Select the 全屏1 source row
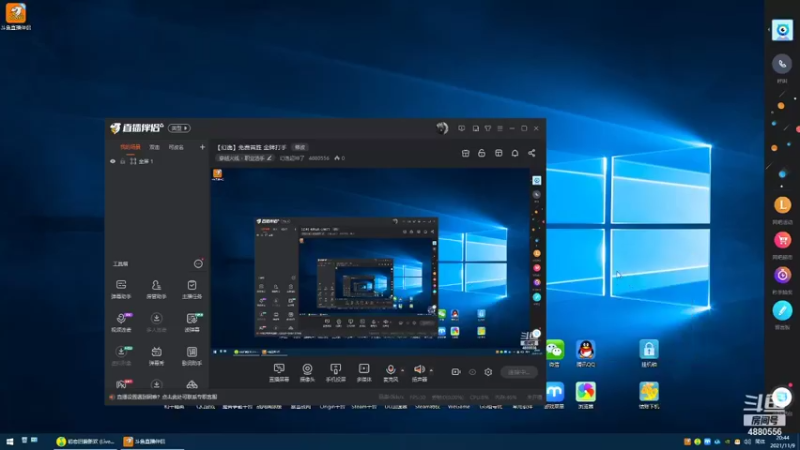This screenshot has width=800, height=450. click(x=157, y=161)
